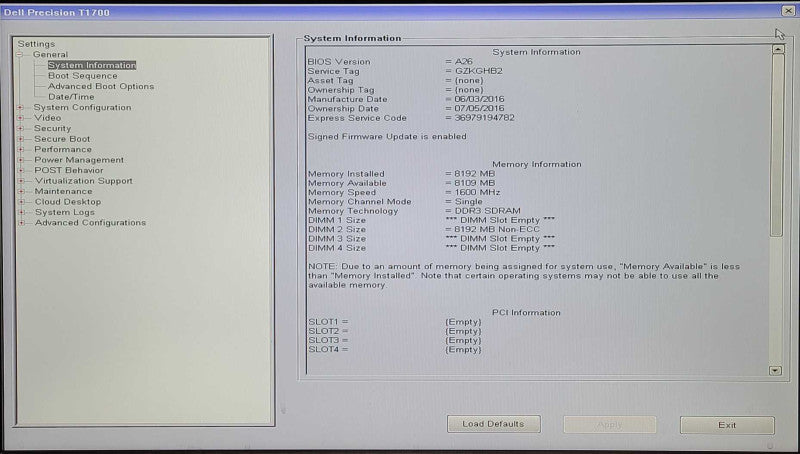Expand the Video settings node
This screenshot has height=454, width=800.
click(20, 118)
